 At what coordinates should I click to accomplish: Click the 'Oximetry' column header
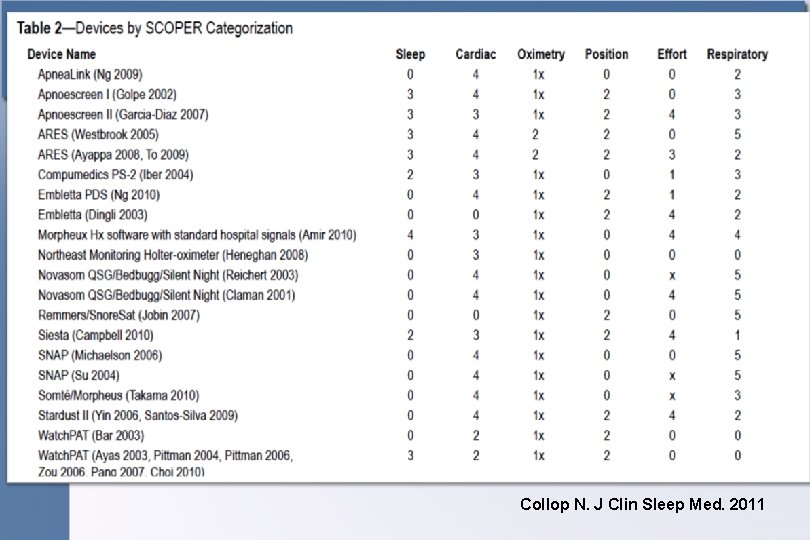pos(541,54)
